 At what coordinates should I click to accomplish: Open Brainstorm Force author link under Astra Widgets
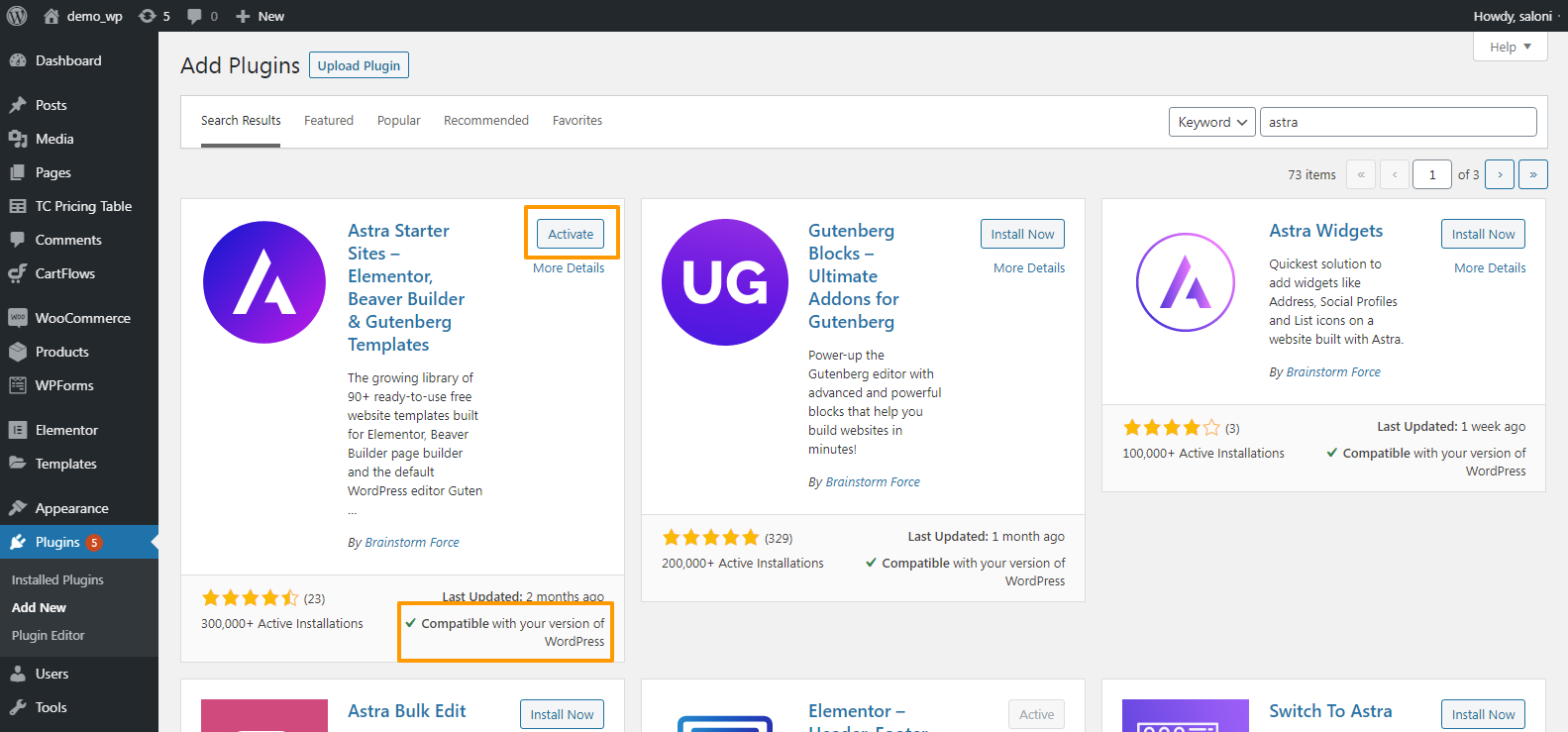(x=1332, y=372)
